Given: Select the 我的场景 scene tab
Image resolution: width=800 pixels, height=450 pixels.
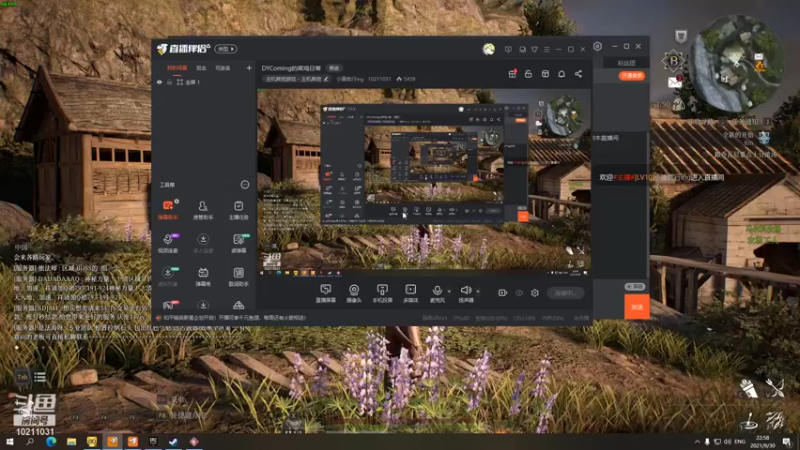Looking at the screenshot, I should [x=177, y=68].
